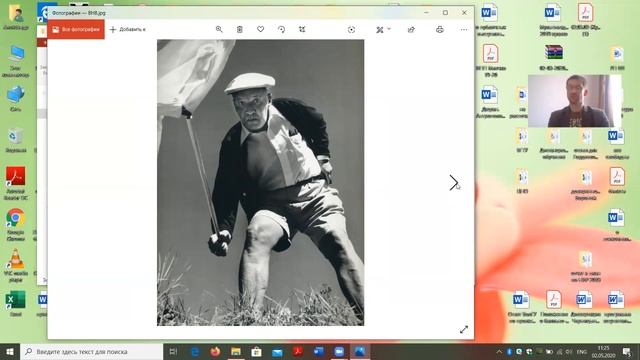Click the circular target icon in Photos toolbar

[351, 29]
